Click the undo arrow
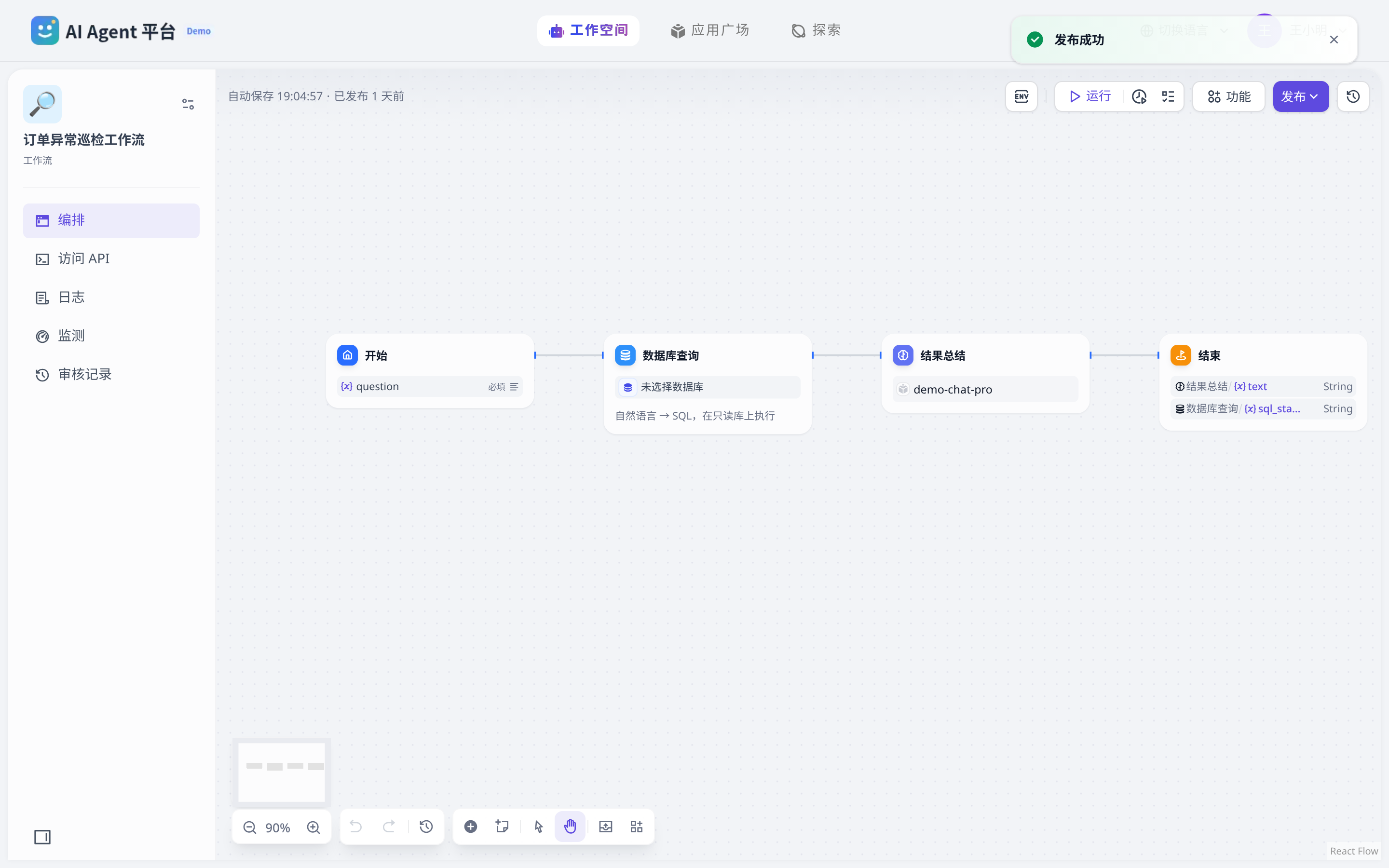This screenshot has height=868, width=1389. pyautogui.click(x=356, y=827)
